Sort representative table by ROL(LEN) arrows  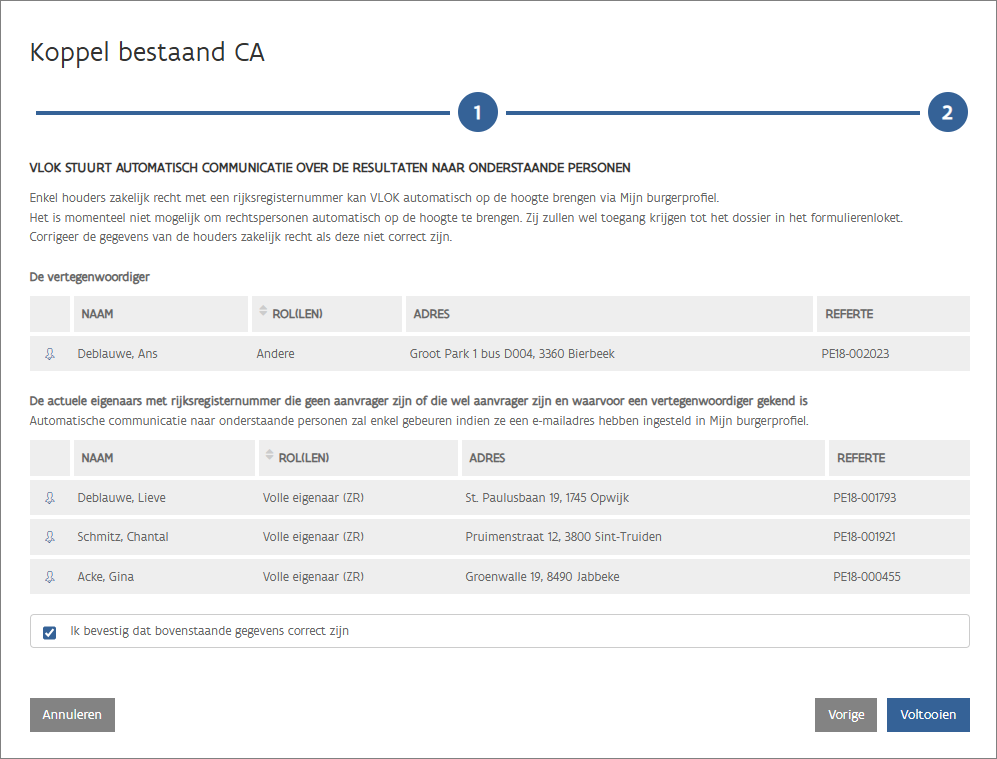point(263,313)
